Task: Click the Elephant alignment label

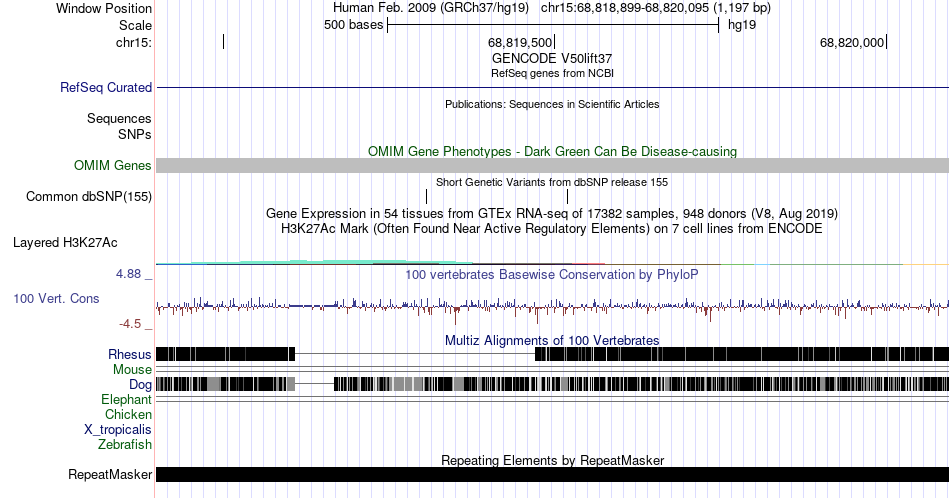Action: point(126,400)
